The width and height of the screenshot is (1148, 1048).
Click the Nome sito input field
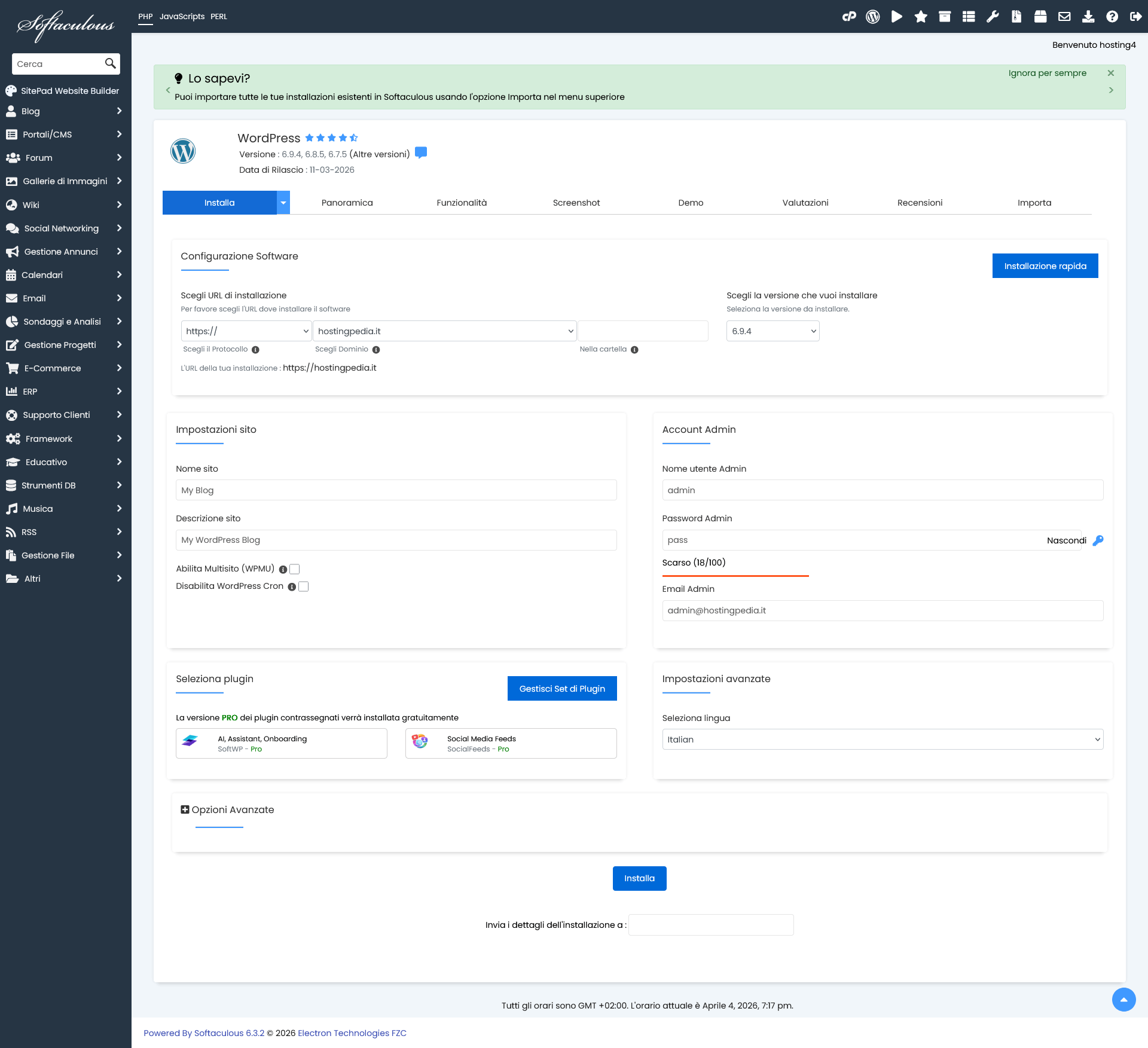[396, 490]
